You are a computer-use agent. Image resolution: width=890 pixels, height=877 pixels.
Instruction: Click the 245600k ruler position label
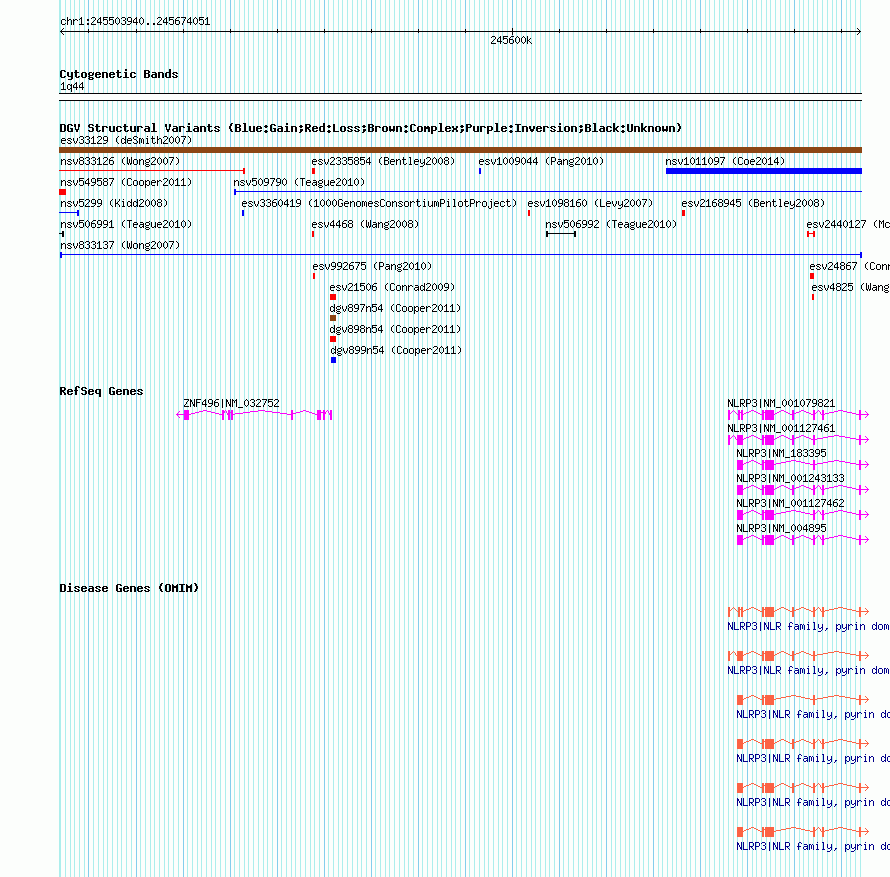[x=511, y=40]
